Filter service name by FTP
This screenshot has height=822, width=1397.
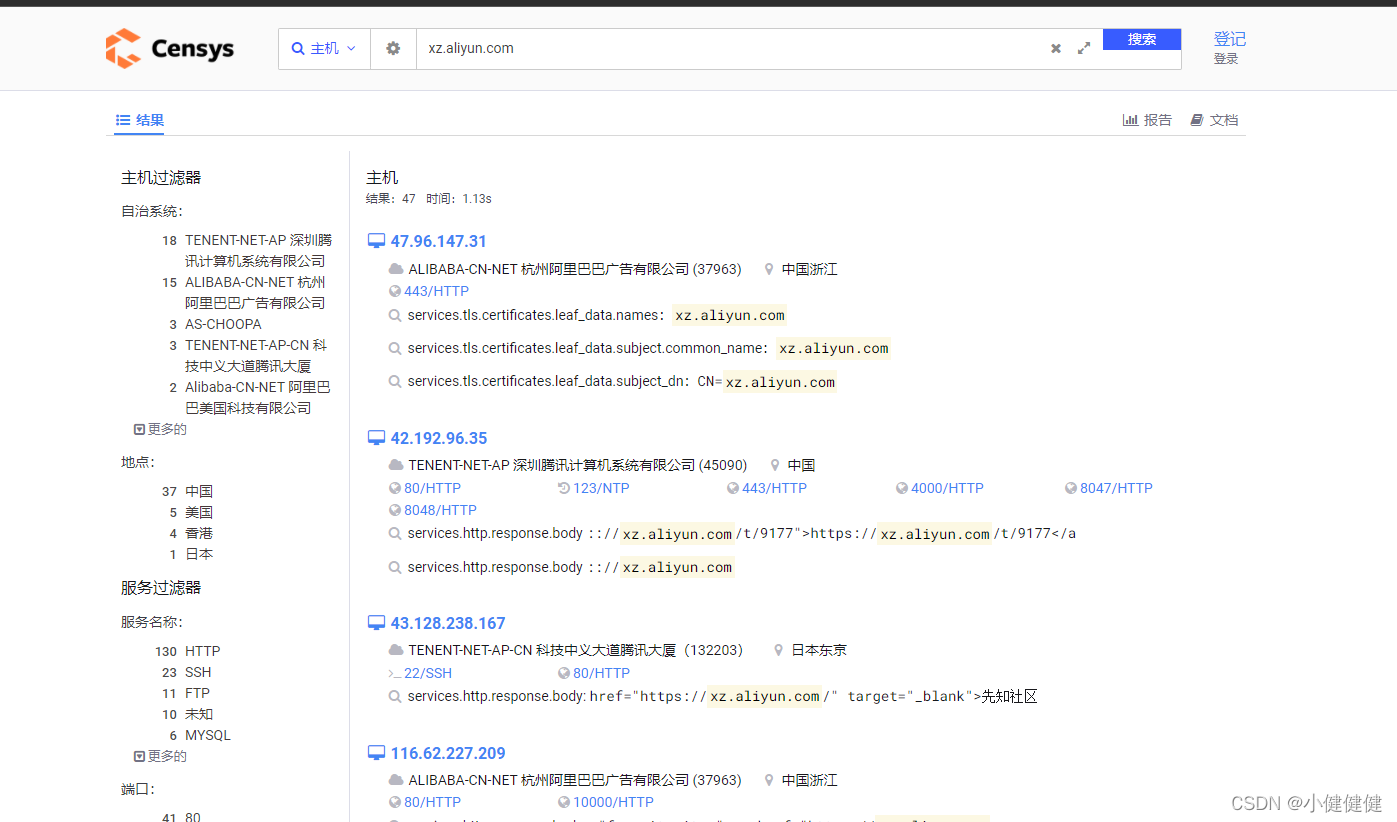point(197,693)
